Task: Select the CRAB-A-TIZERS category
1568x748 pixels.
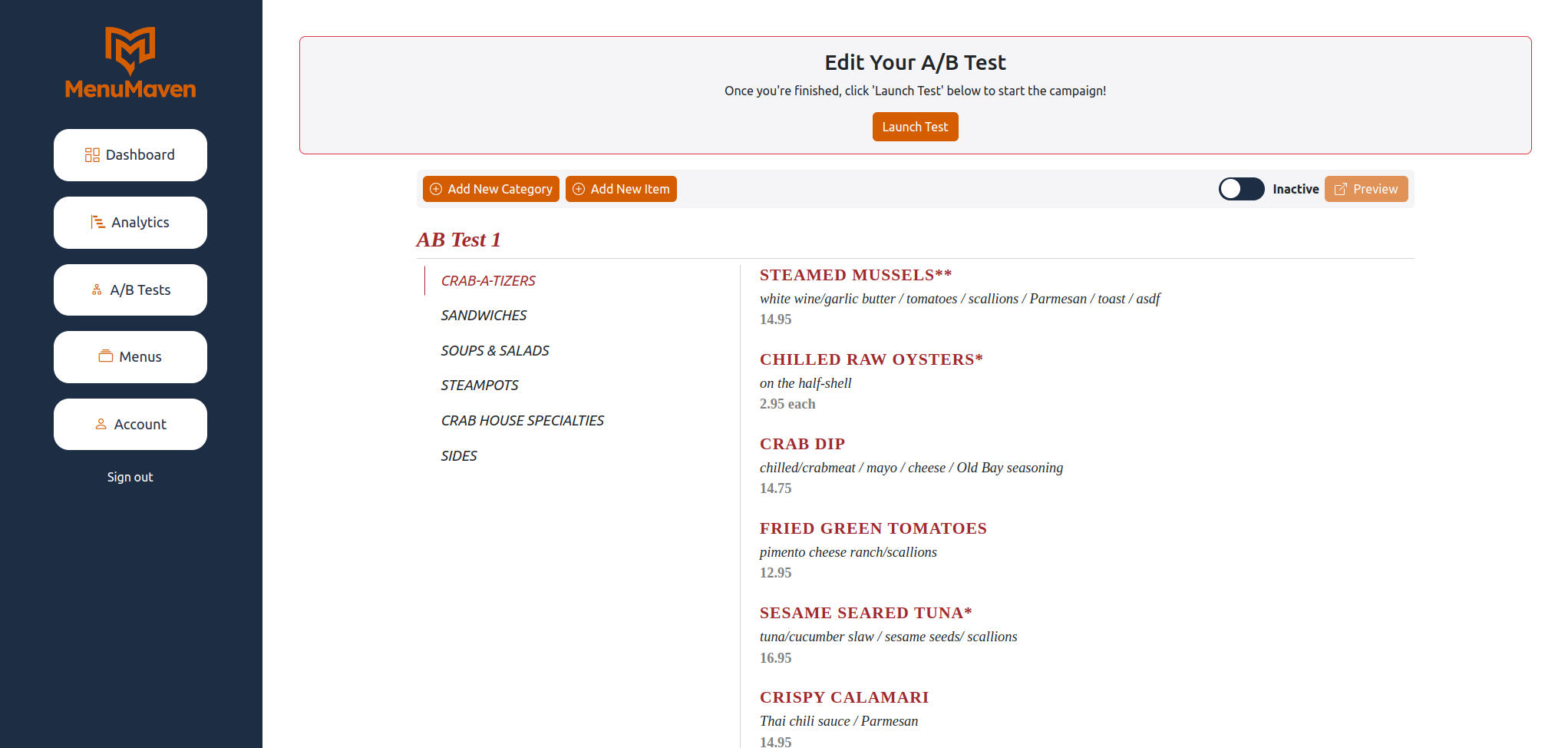Action: pos(488,281)
